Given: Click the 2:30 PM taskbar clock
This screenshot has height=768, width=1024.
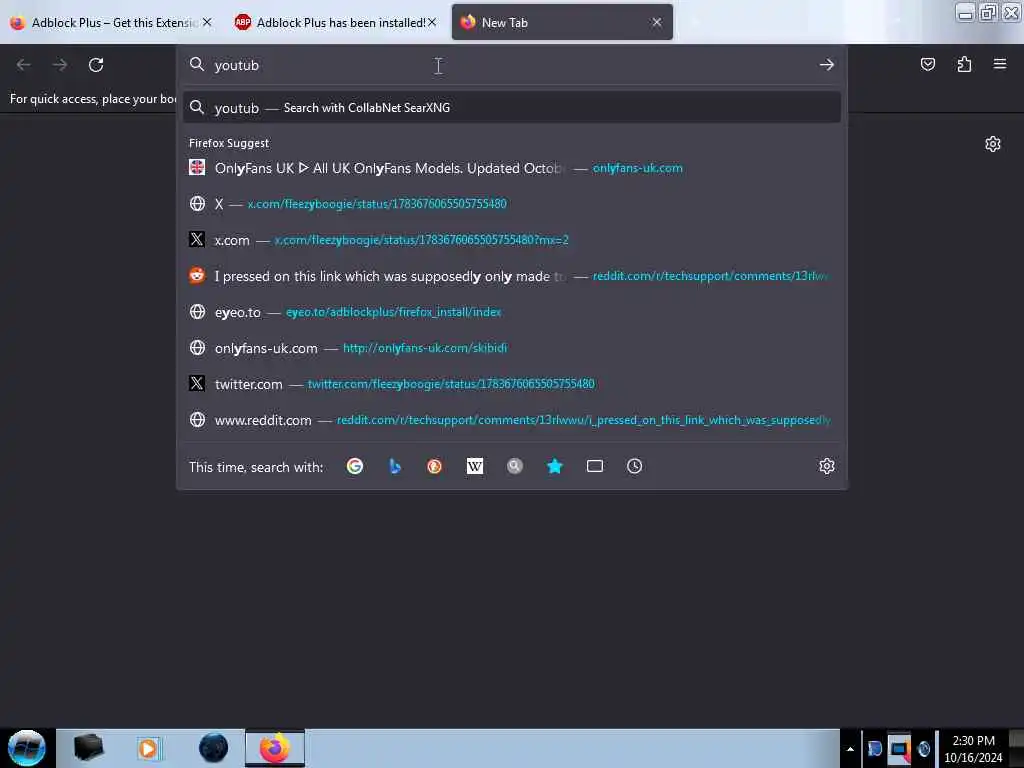Looking at the screenshot, I should (973, 748).
